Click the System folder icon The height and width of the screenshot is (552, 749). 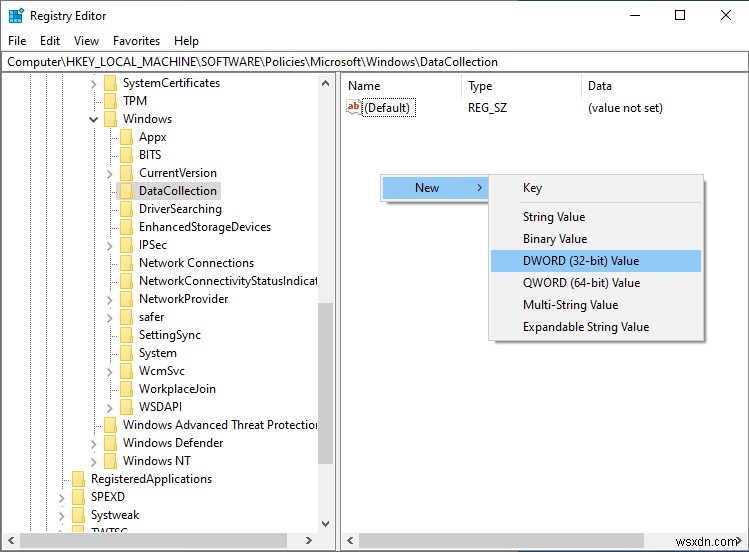tap(127, 353)
